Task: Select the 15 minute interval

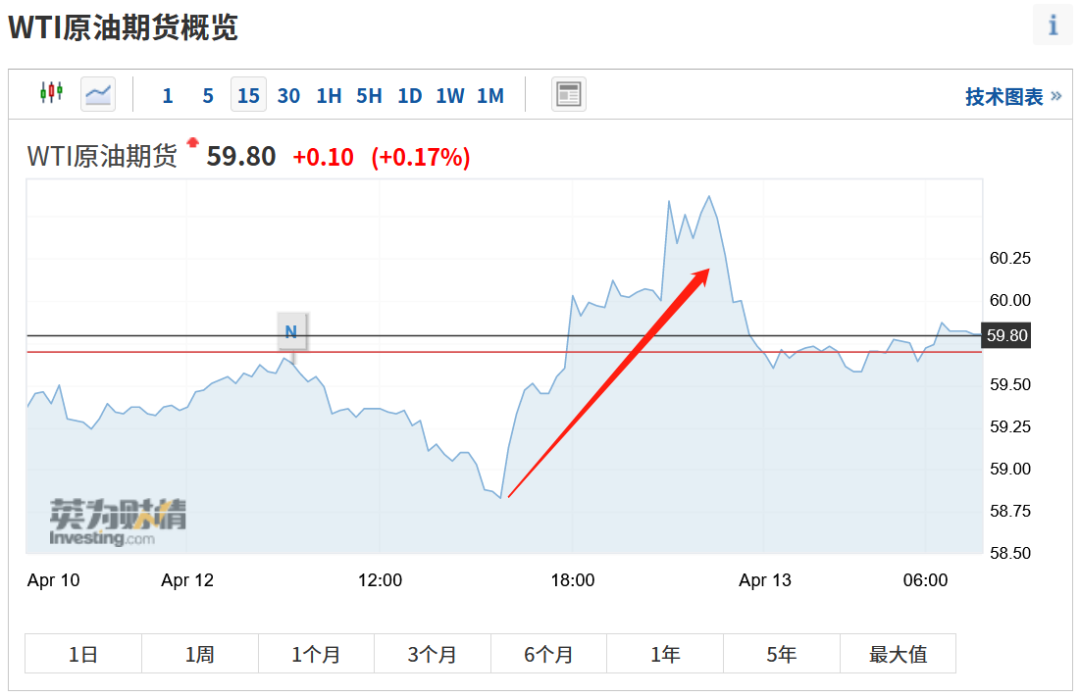Action: [249, 96]
